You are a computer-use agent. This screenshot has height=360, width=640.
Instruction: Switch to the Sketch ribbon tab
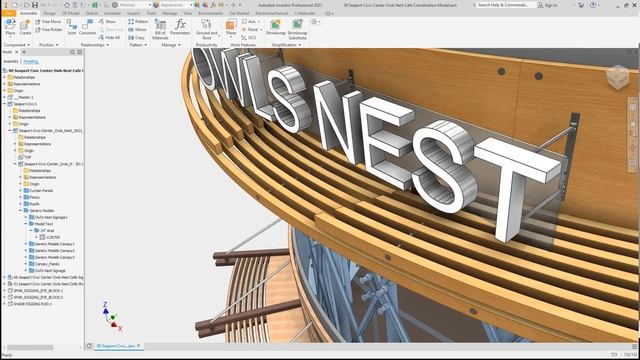92,13
